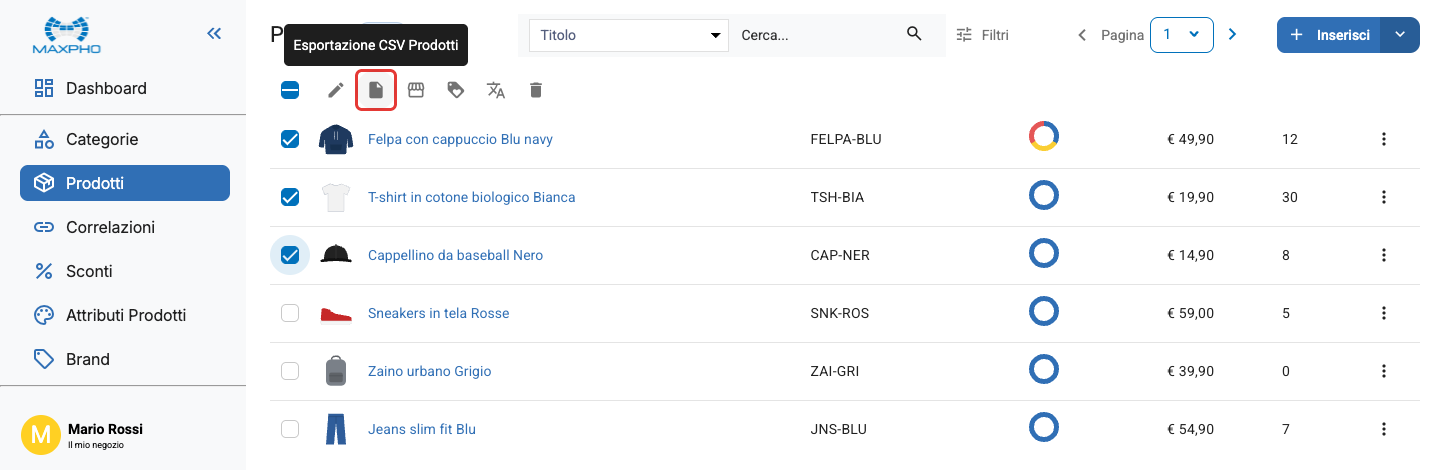Collapse sidebar with double chevron icon

pyautogui.click(x=214, y=34)
